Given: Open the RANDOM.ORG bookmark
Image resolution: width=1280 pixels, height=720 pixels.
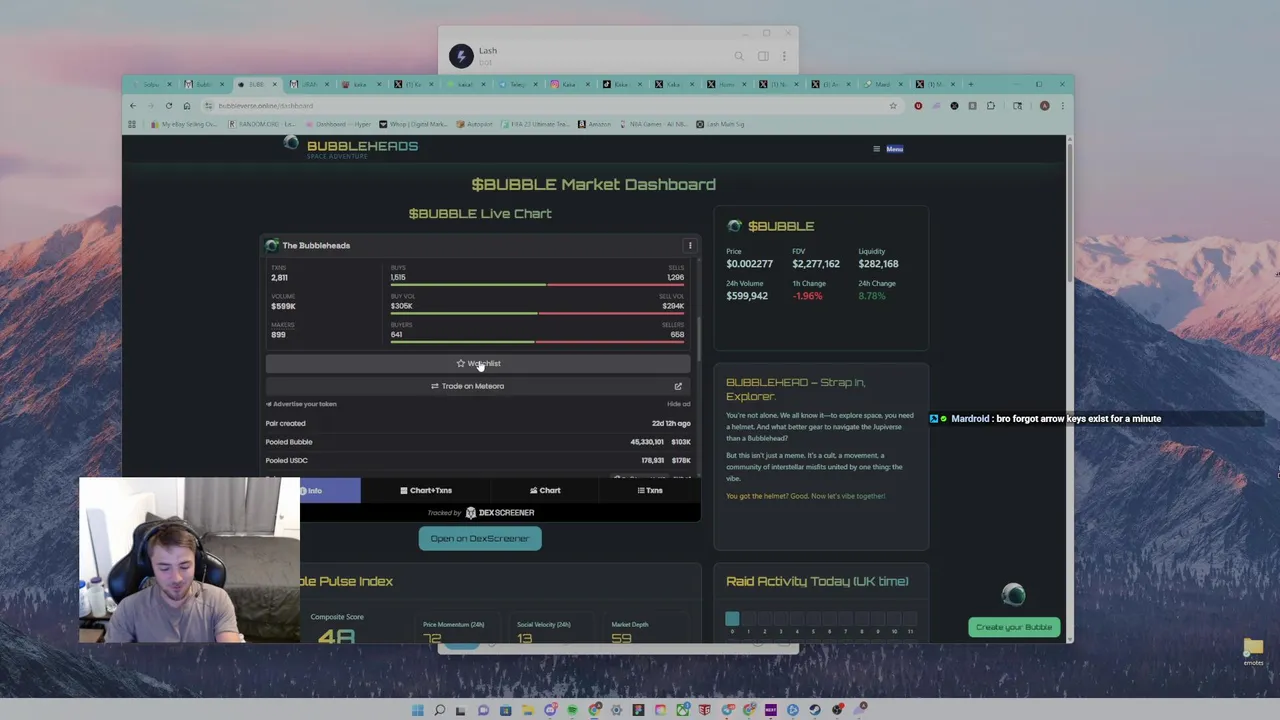Looking at the screenshot, I should tap(261, 124).
